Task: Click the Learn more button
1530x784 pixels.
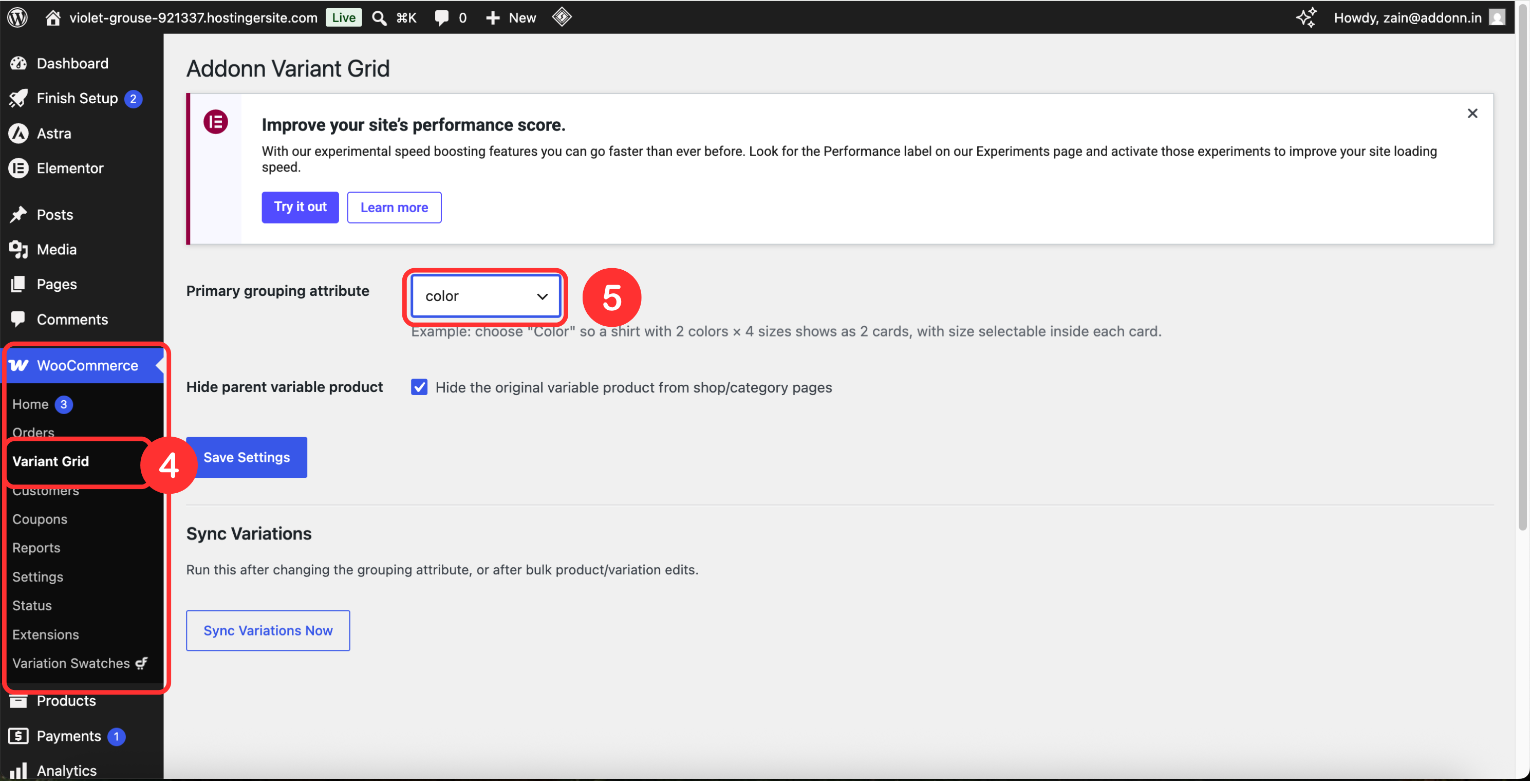Action: coord(395,207)
